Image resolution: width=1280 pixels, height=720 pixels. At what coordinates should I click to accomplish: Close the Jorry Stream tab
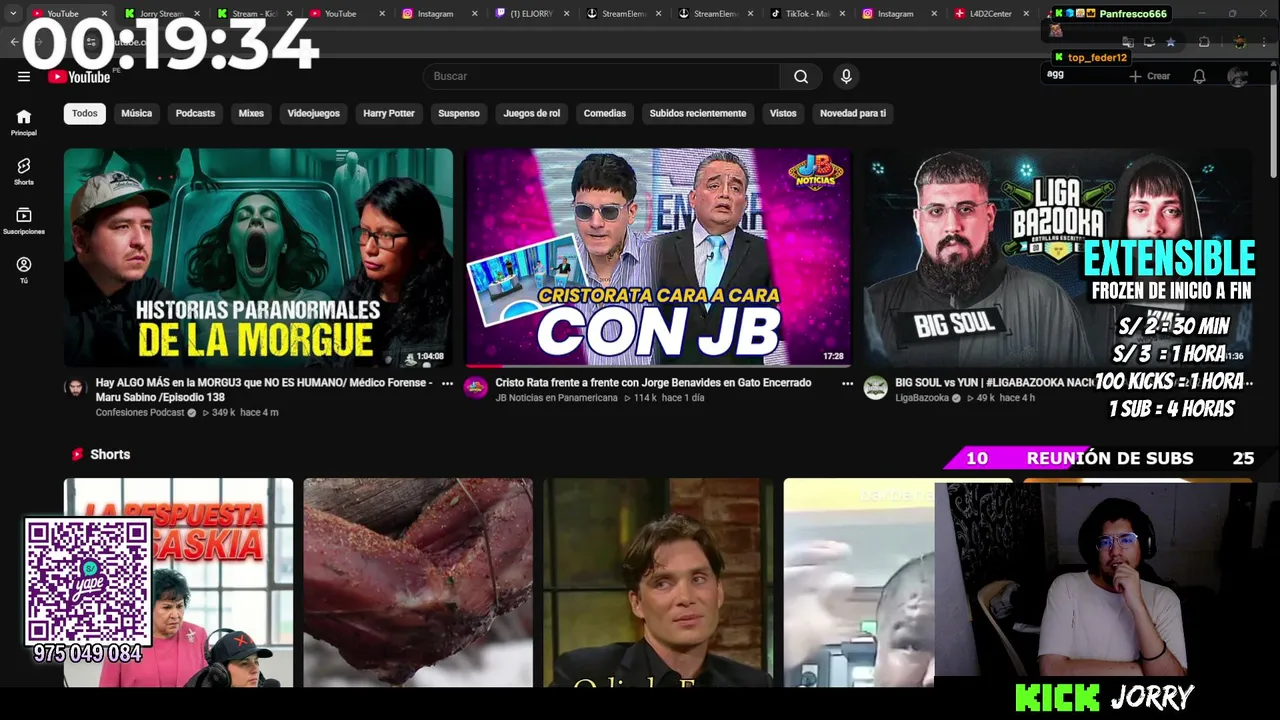point(197,14)
